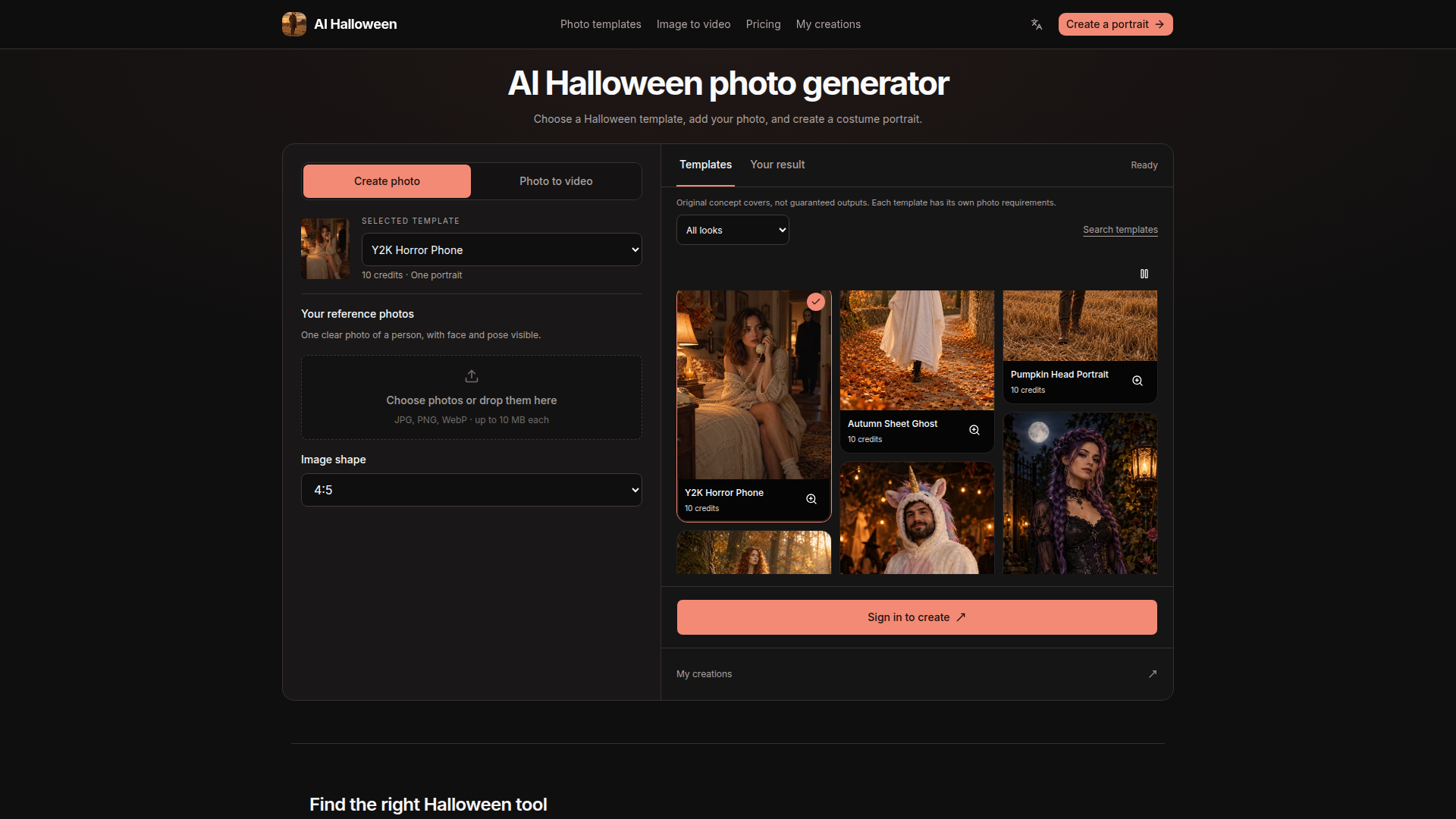Screen dimensions: 1456x819
Task: Click the Choose photos drop zone
Action: [x=472, y=397]
